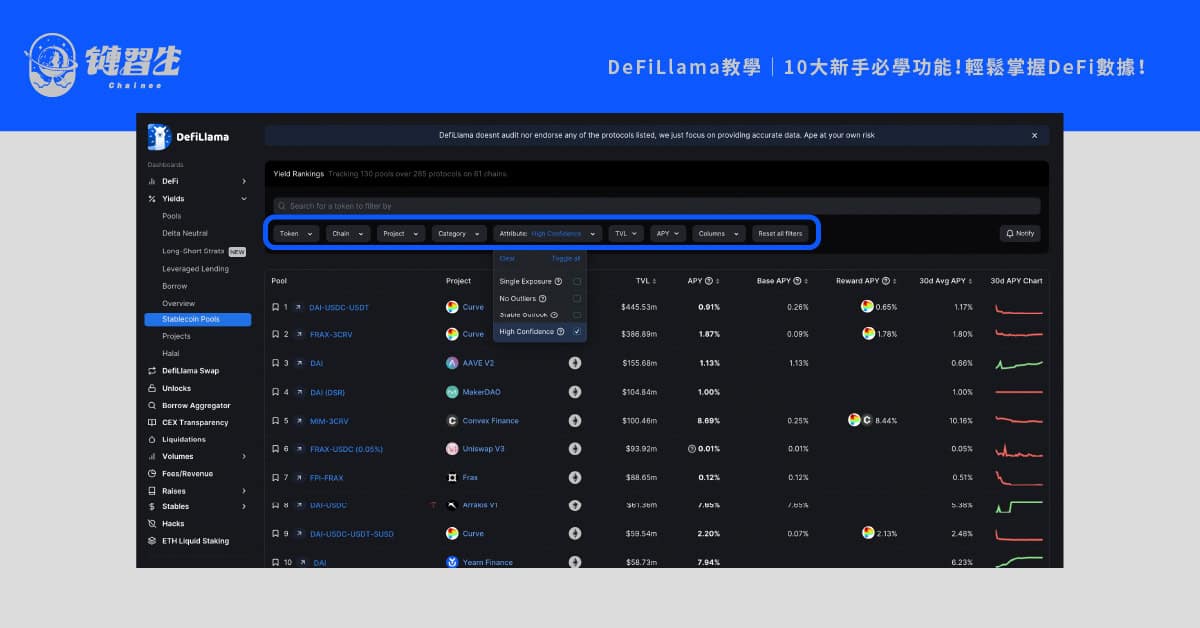This screenshot has height=628, width=1200.
Task: Open the APY filter dropdown
Action: pos(668,233)
